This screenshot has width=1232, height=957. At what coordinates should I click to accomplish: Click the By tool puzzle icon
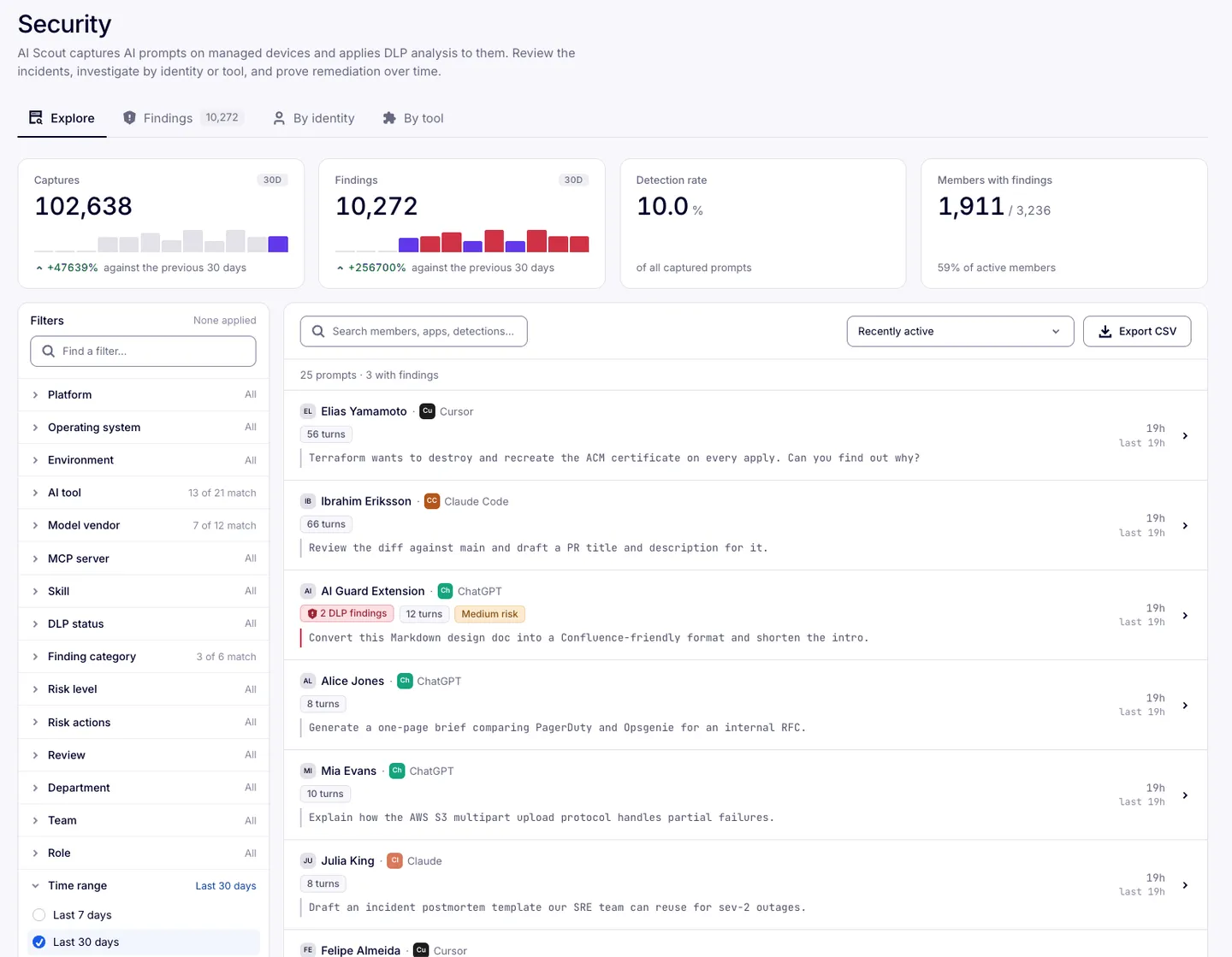pyautogui.click(x=389, y=118)
